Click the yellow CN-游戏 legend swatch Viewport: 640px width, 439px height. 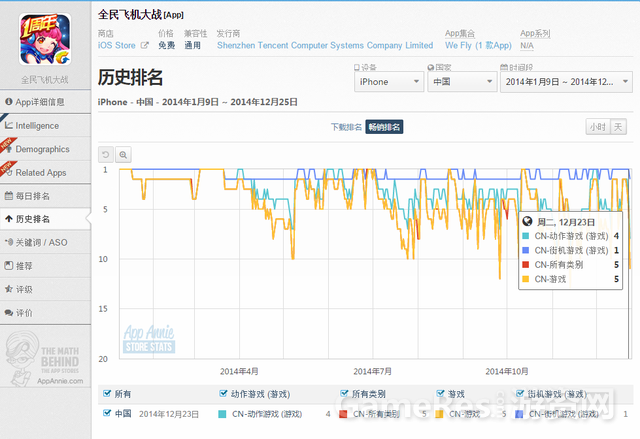439,414
